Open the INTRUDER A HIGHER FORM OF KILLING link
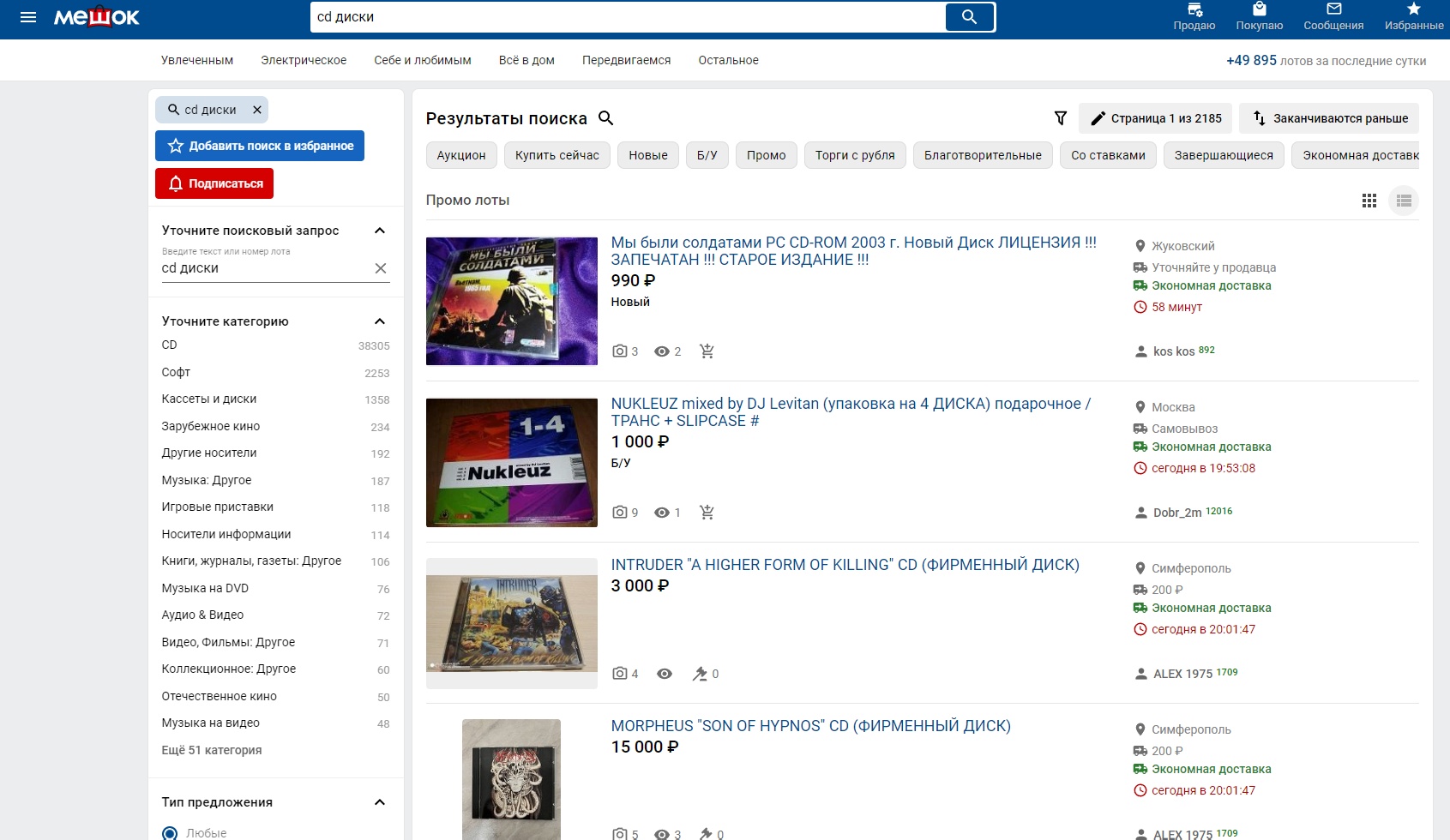1450x840 pixels. [845, 565]
